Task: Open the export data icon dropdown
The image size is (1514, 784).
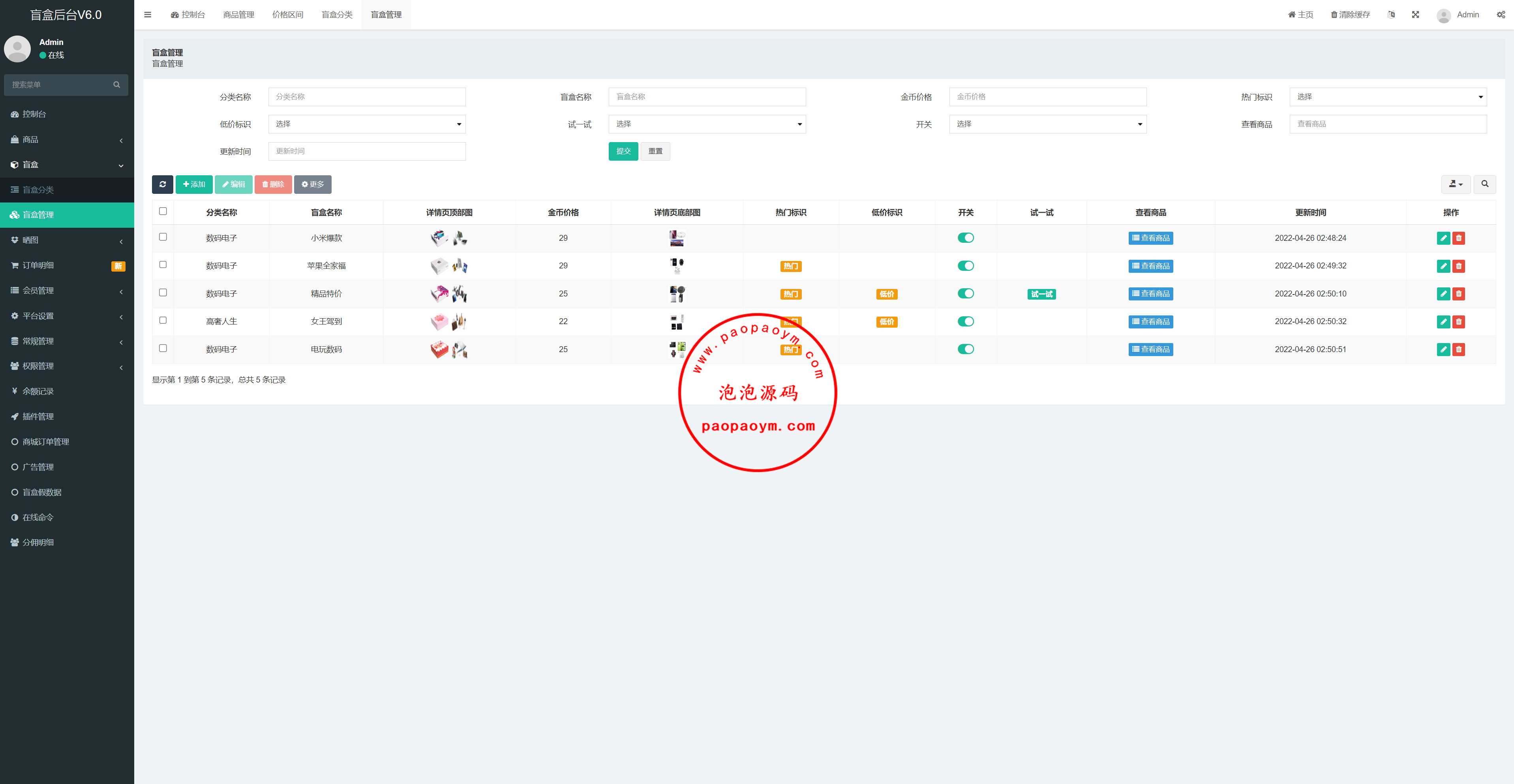Action: click(1455, 184)
